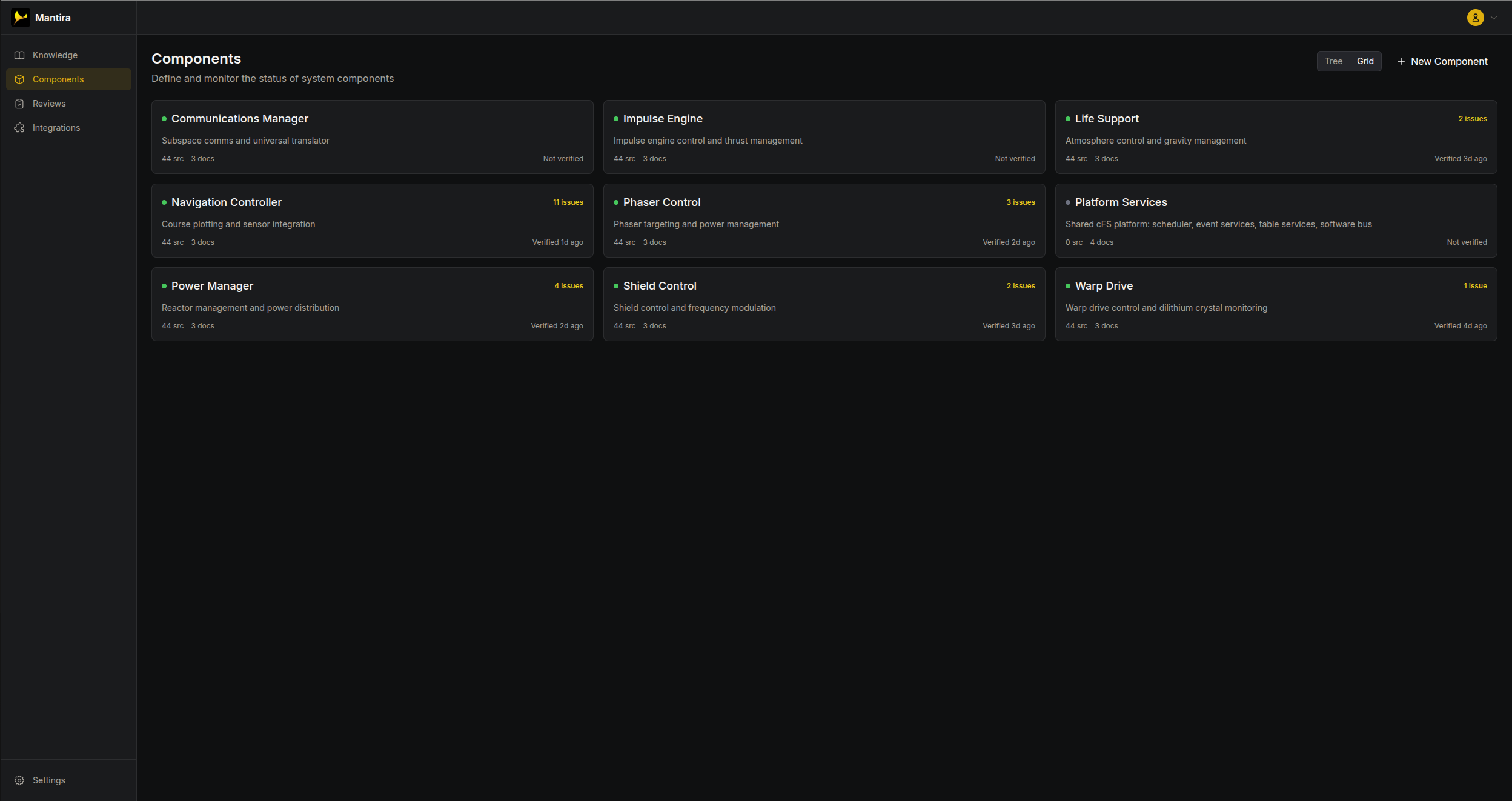
Task: Click the plus icon beside New Component
Action: (1401, 61)
